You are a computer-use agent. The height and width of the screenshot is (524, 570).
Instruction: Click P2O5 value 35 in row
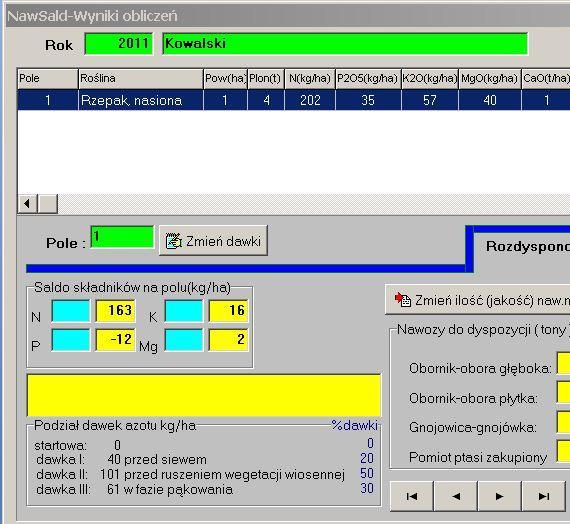[368, 100]
